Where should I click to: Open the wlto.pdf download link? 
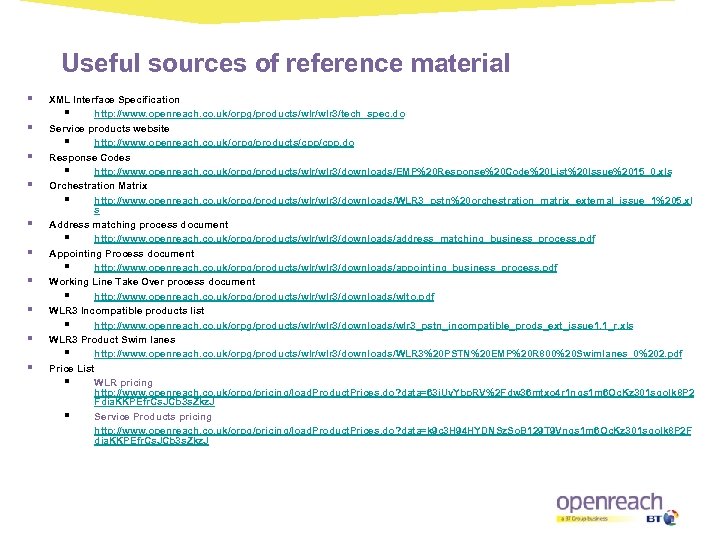pyautogui.click(x=264, y=296)
